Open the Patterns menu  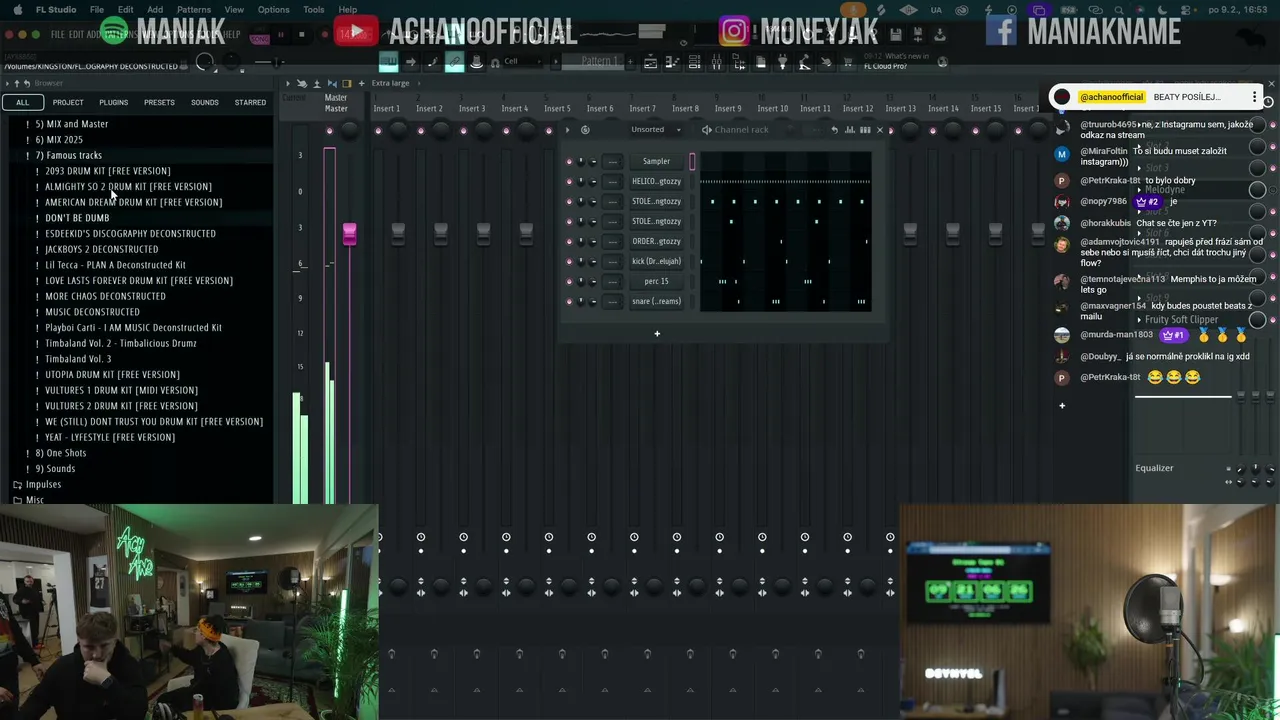click(194, 10)
